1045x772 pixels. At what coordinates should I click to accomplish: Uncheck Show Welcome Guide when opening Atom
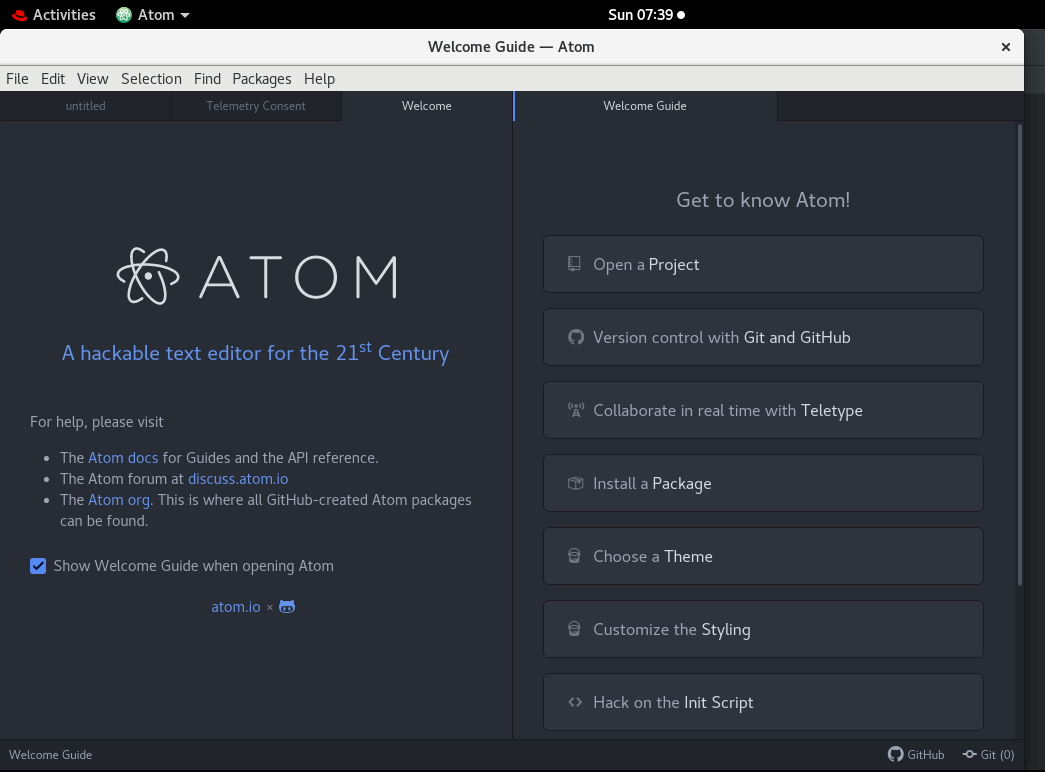click(38, 566)
